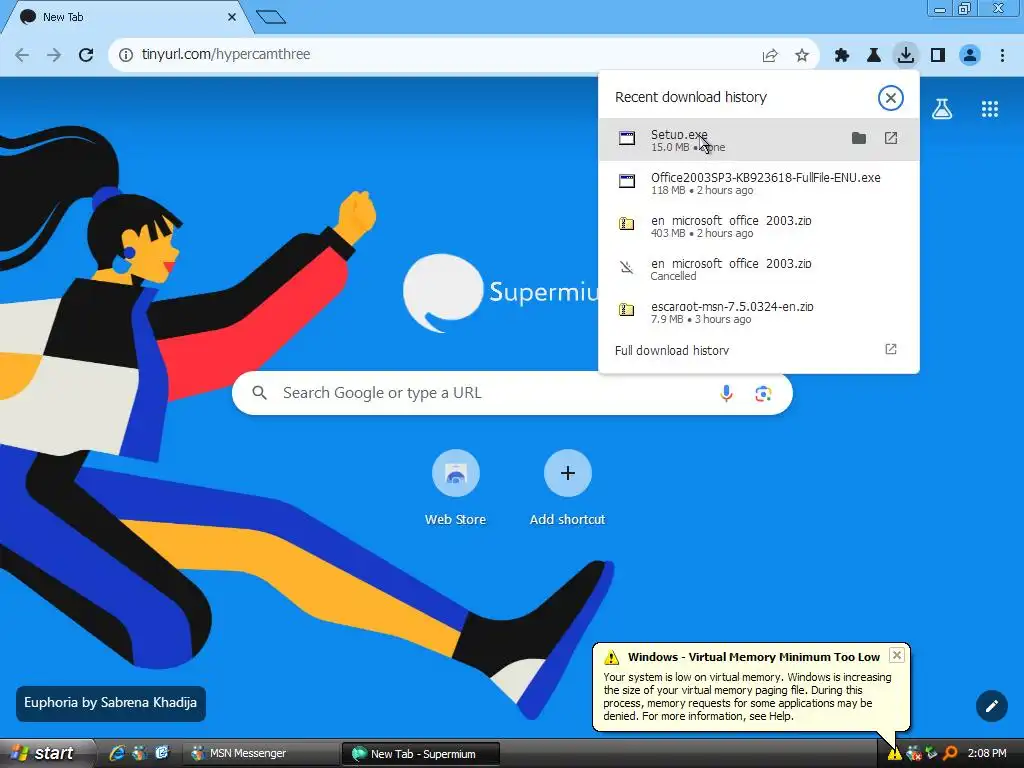Start voice search with the microphone
Image resolution: width=1024 pixels, height=768 pixels.
726,393
